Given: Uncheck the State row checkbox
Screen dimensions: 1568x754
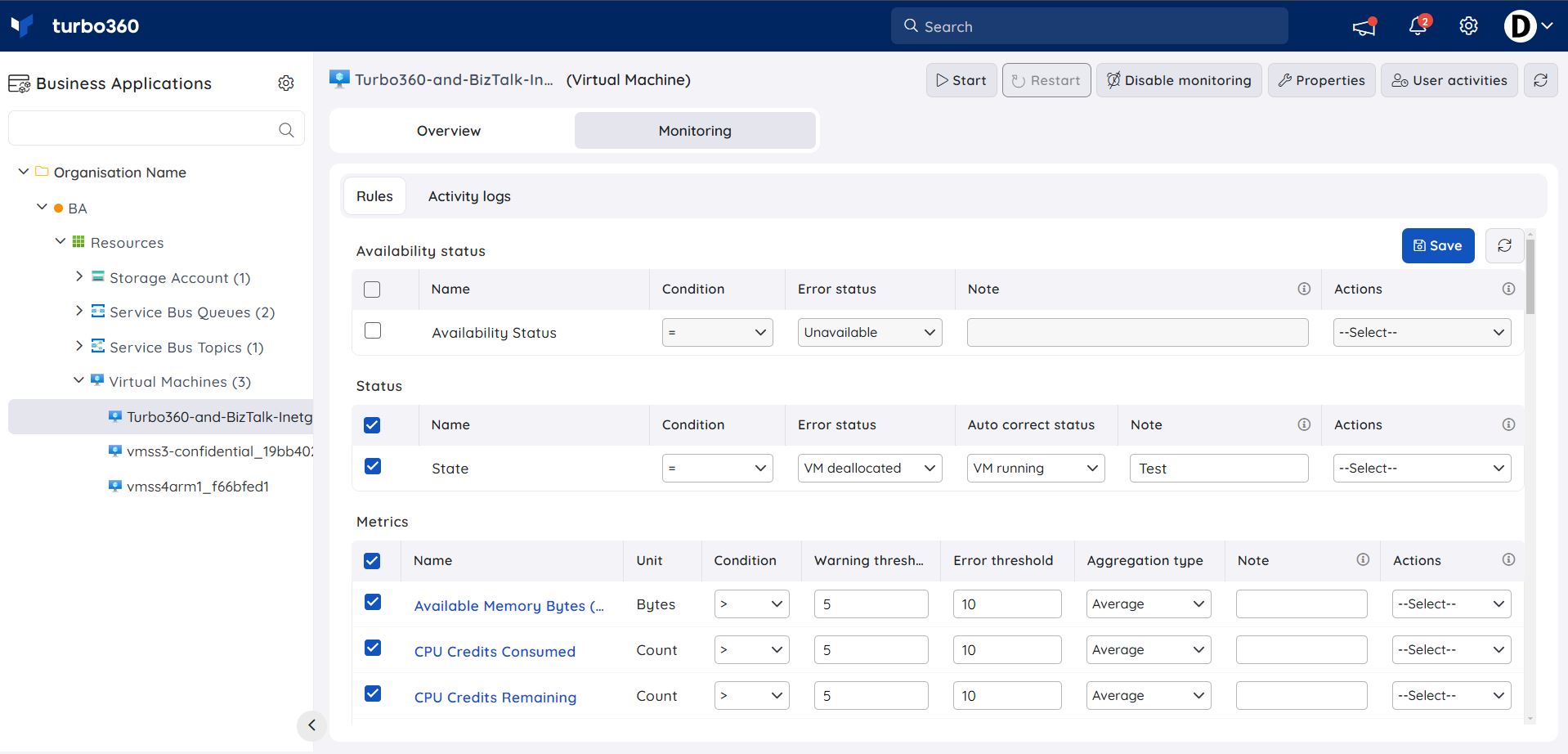Looking at the screenshot, I should [373, 466].
